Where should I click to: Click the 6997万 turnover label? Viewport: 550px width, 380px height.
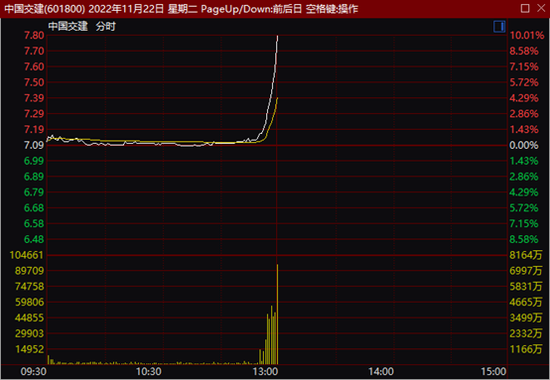tap(526, 271)
